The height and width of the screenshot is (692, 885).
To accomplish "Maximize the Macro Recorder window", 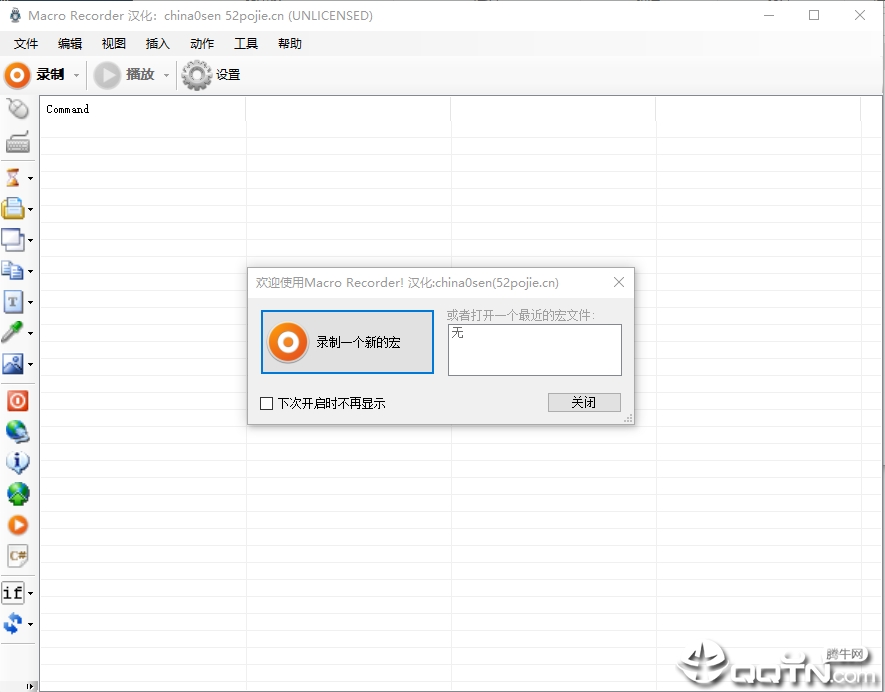I will [x=814, y=15].
